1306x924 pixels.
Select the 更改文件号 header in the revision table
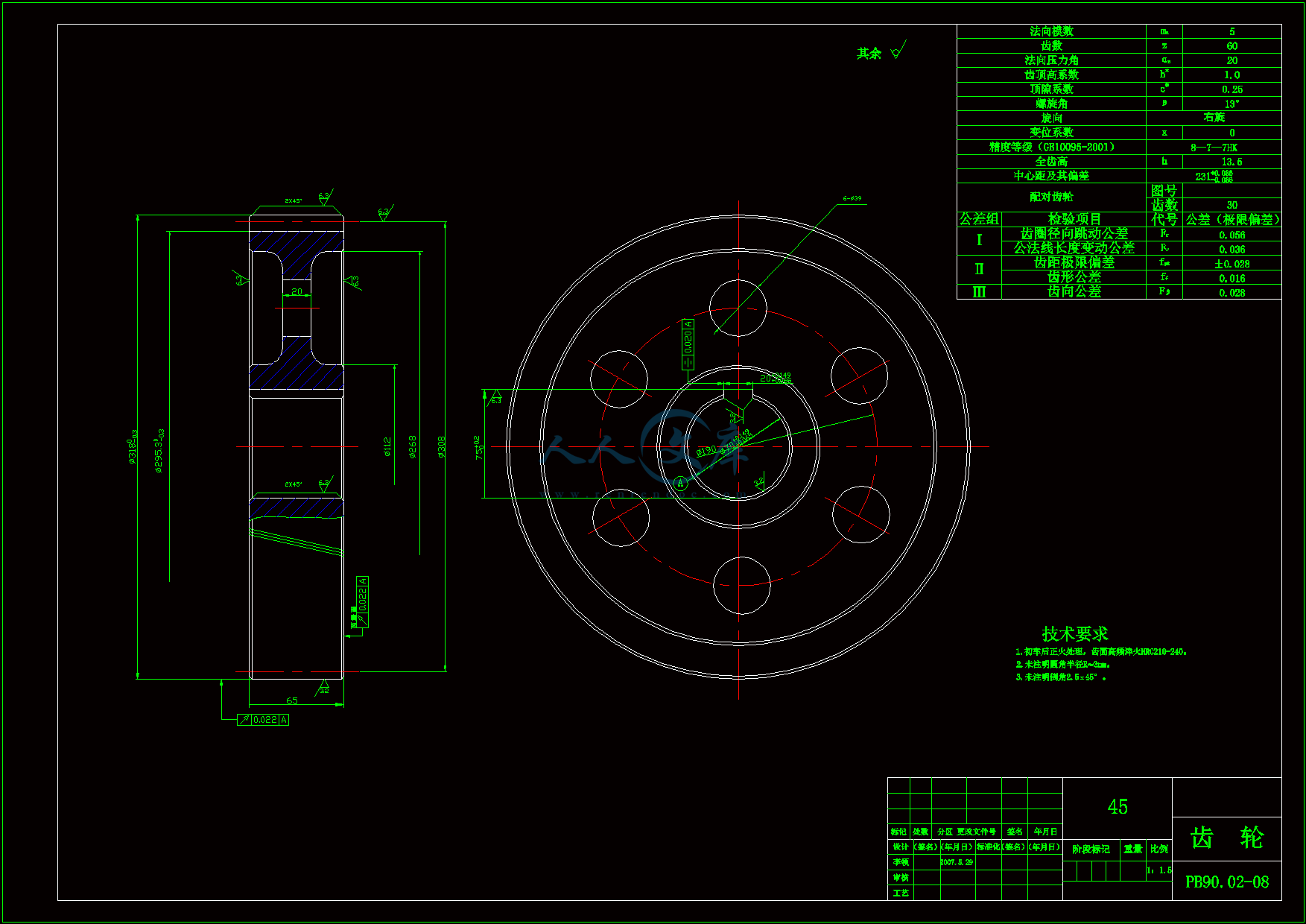976,832
